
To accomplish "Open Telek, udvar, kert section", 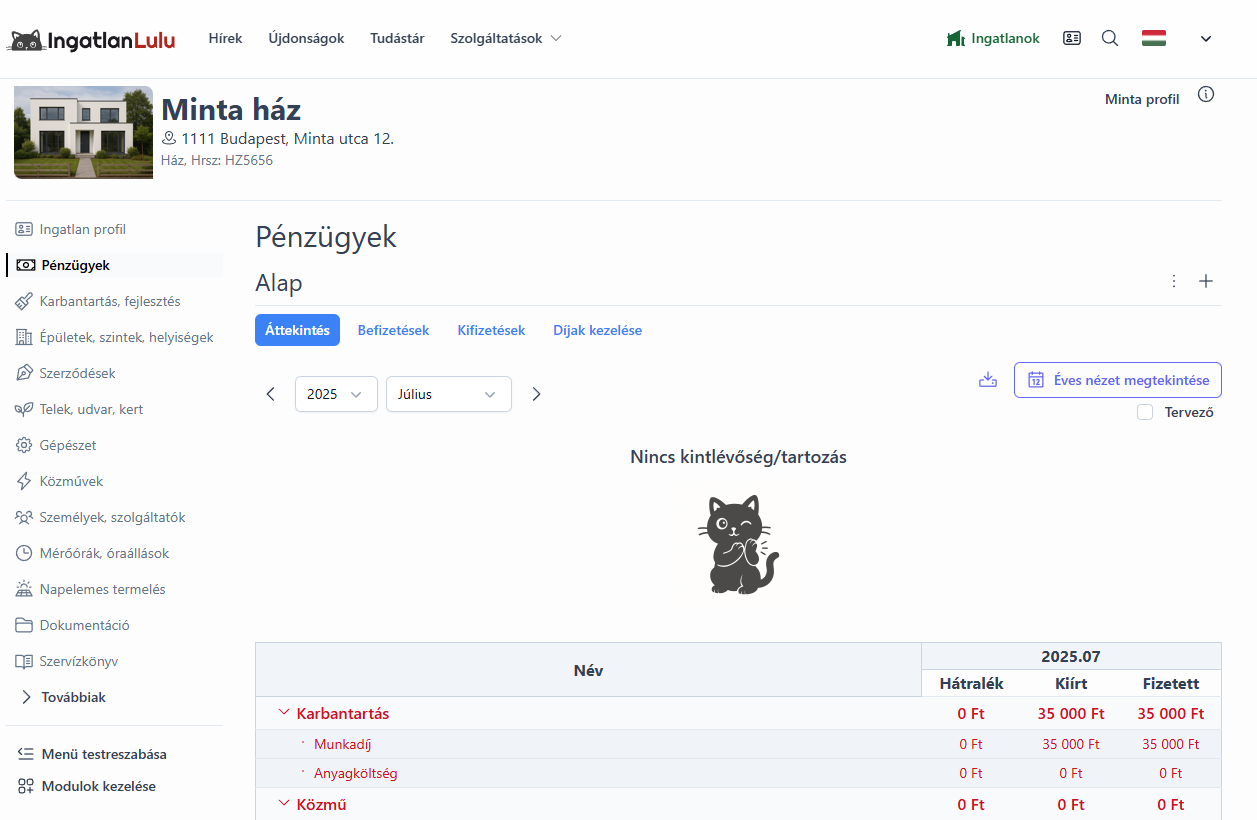I will (79, 409).
